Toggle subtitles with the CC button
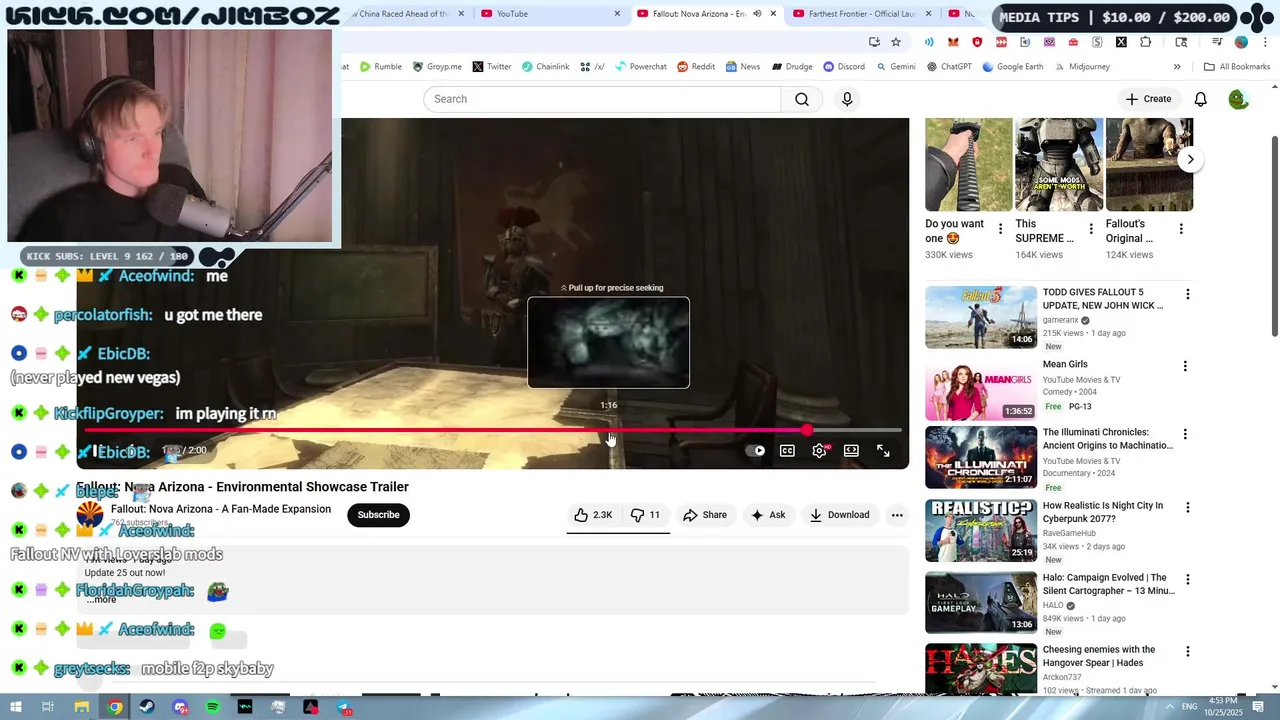This screenshot has width=1280, height=720. click(787, 451)
